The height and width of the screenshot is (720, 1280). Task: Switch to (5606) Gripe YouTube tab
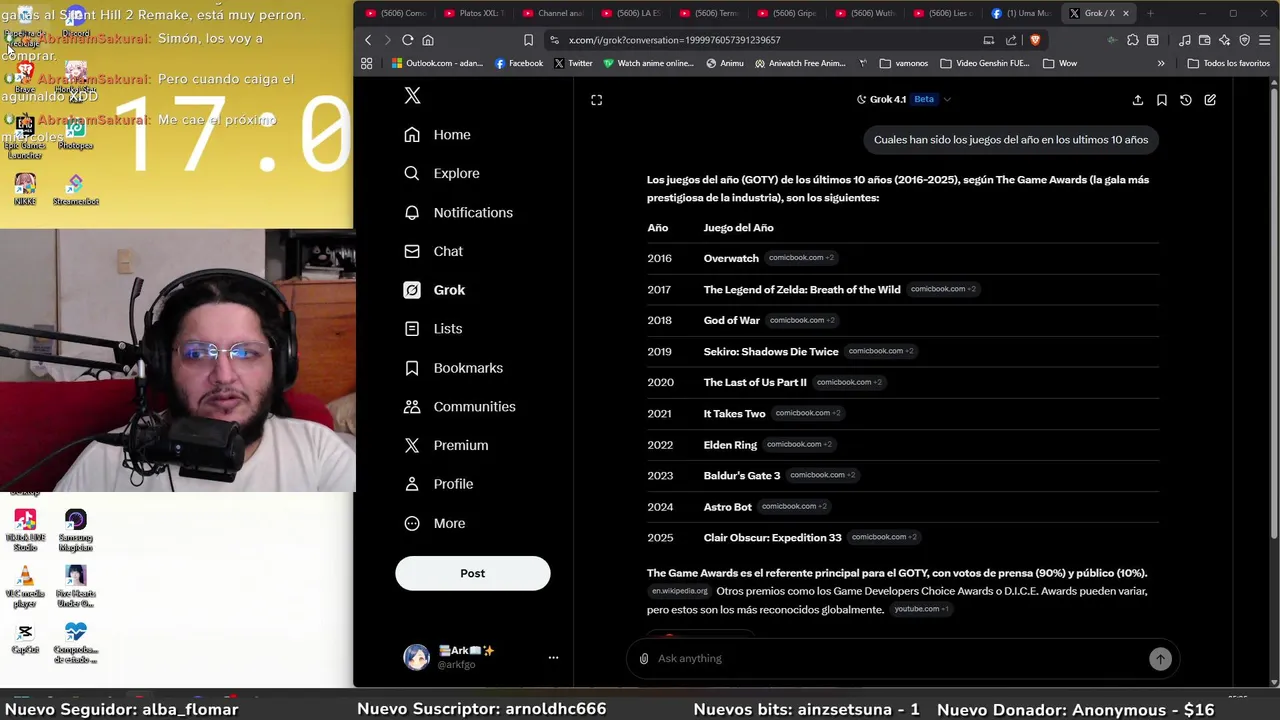pyautogui.click(x=787, y=13)
